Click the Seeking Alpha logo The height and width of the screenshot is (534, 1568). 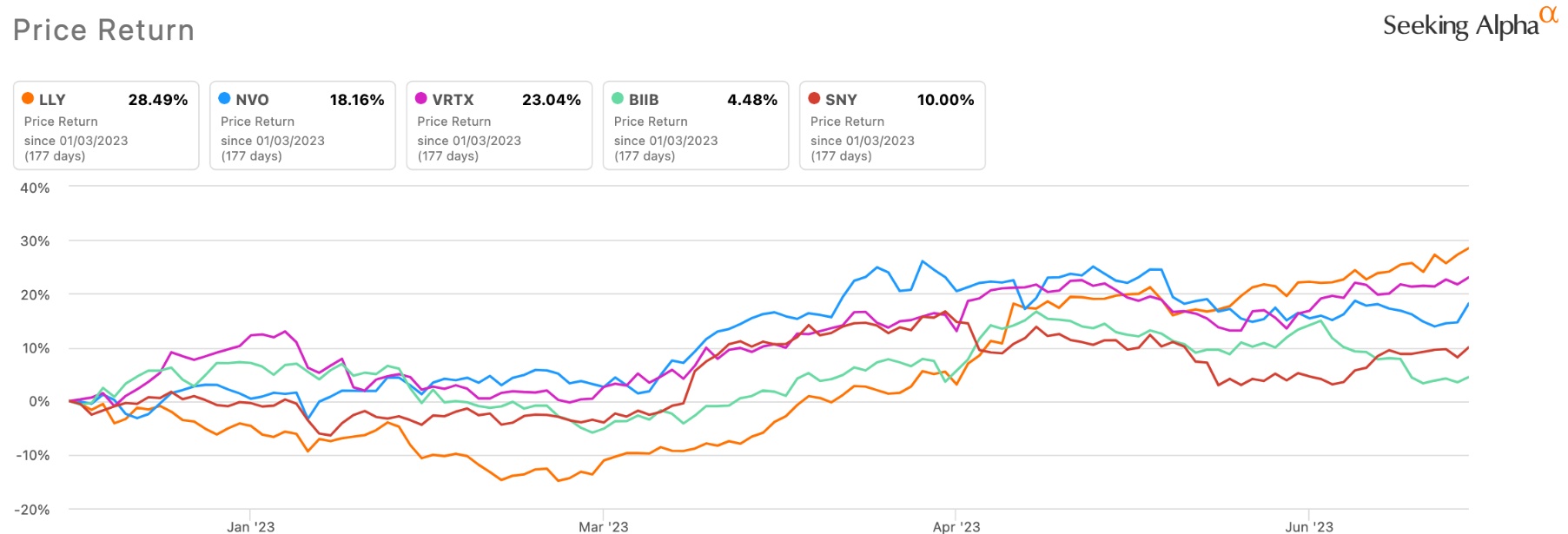1468,24
